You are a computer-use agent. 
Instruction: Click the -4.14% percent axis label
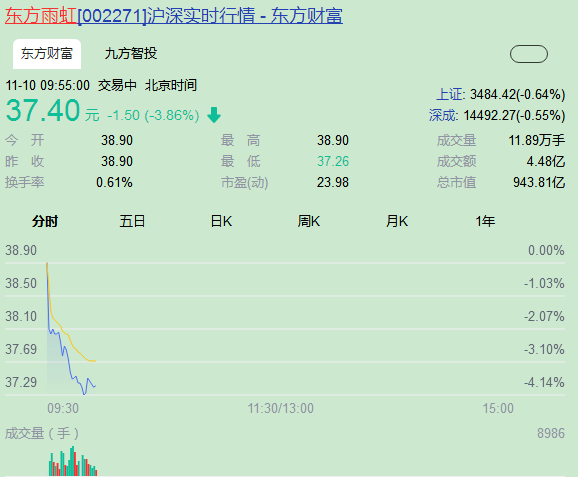click(x=544, y=382)
